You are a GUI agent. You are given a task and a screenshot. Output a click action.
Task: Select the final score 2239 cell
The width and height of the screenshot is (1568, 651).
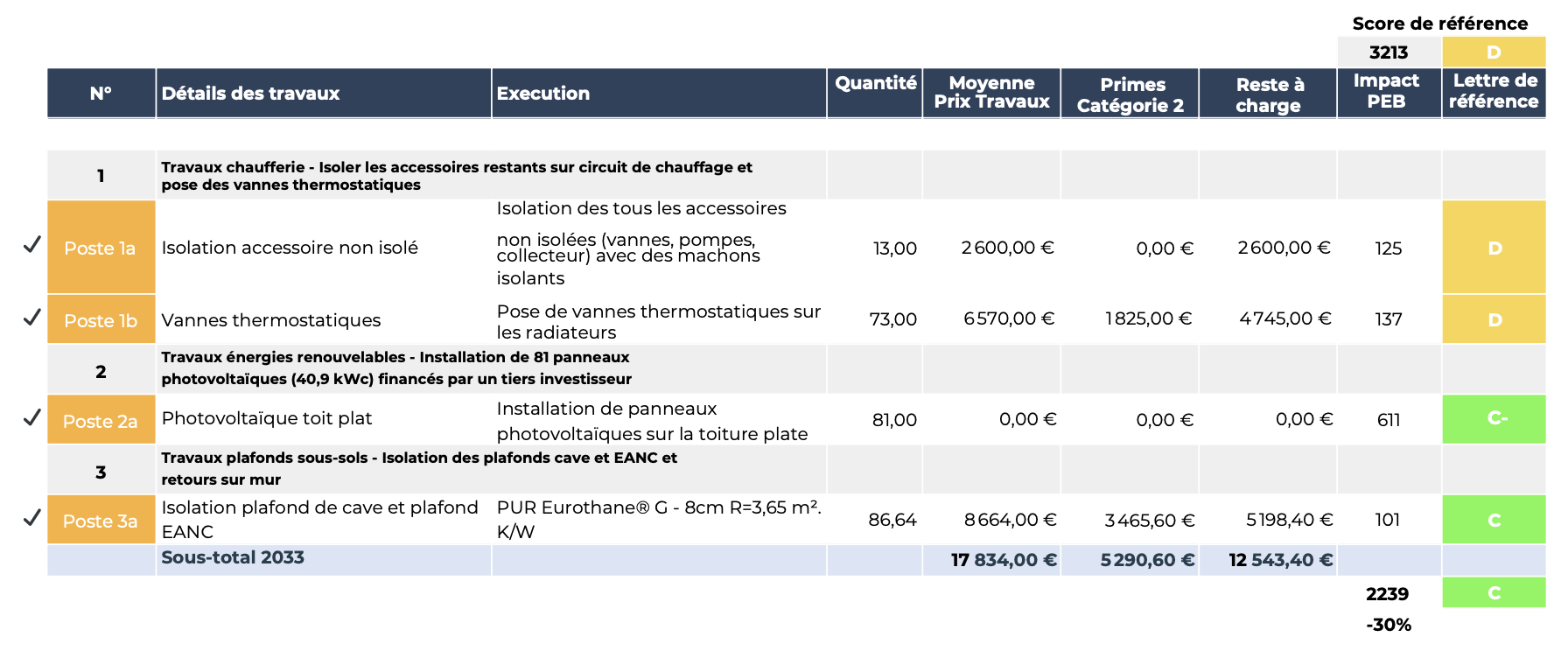click(x=1387, y=594)
